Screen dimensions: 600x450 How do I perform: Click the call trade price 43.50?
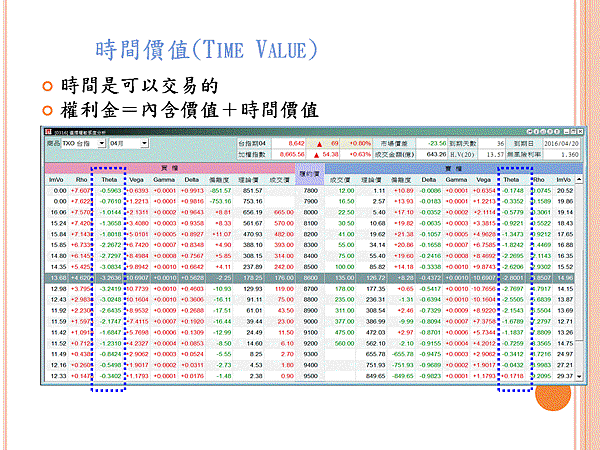286,311
